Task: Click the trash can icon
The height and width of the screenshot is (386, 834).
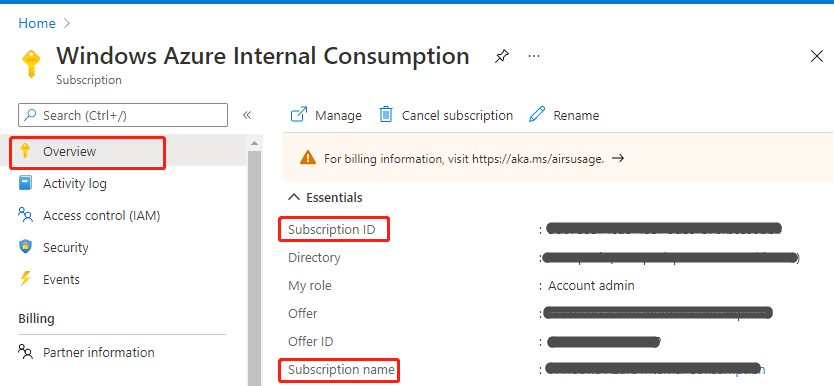Action: [x=386, y=114]
